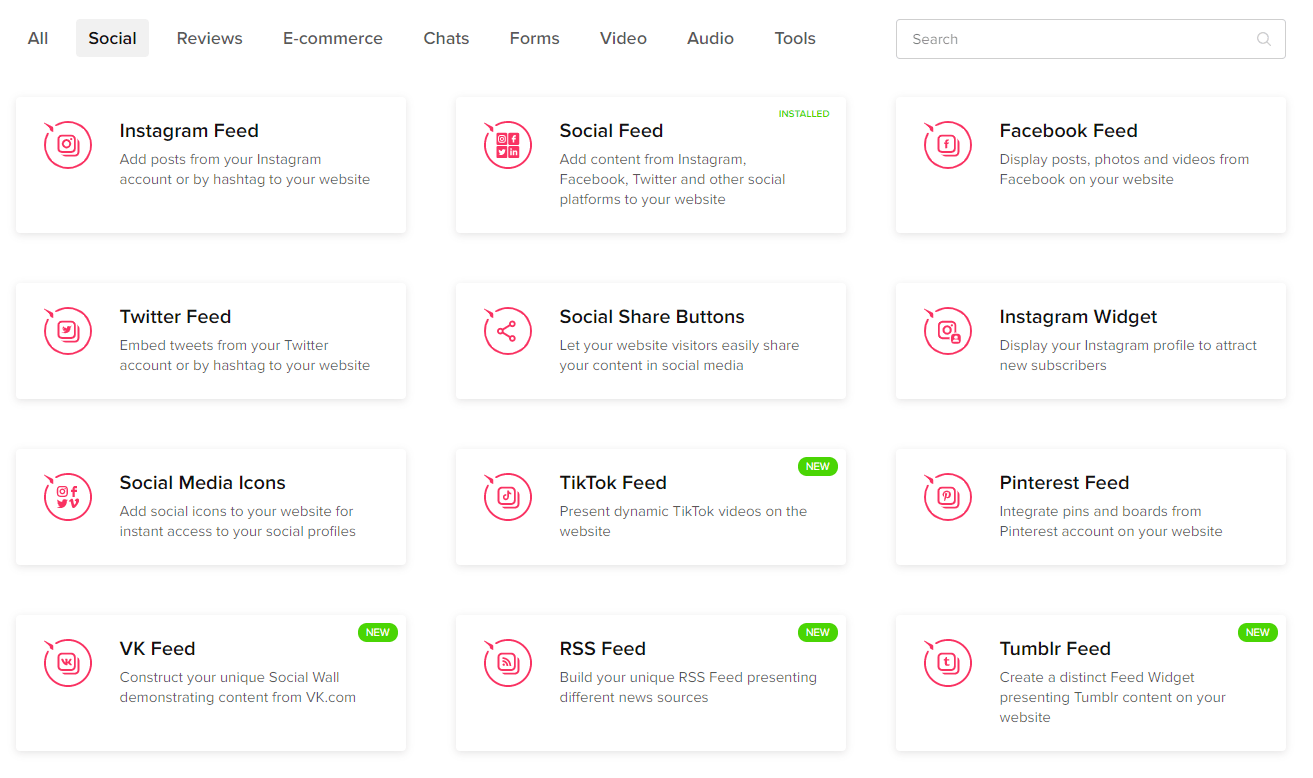Click the Instagram Feed widget icon
Screen dimensions: 1313x778
(x=68, y=145)
